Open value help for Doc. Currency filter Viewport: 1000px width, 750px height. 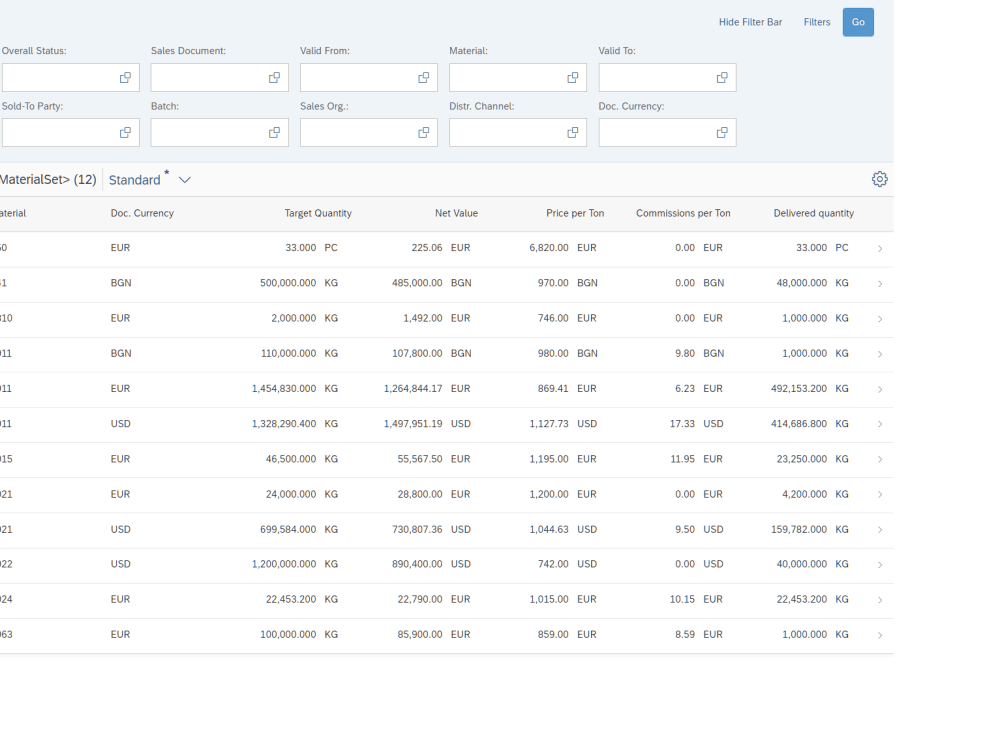(x=721, y=132)
